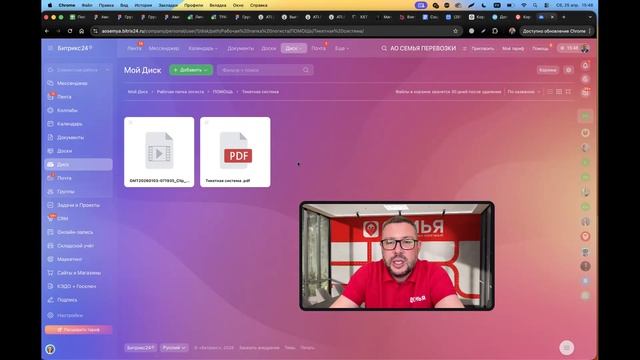Click the Корзина button
Viewport: 640px width, 360px height.
coord(547,70)
